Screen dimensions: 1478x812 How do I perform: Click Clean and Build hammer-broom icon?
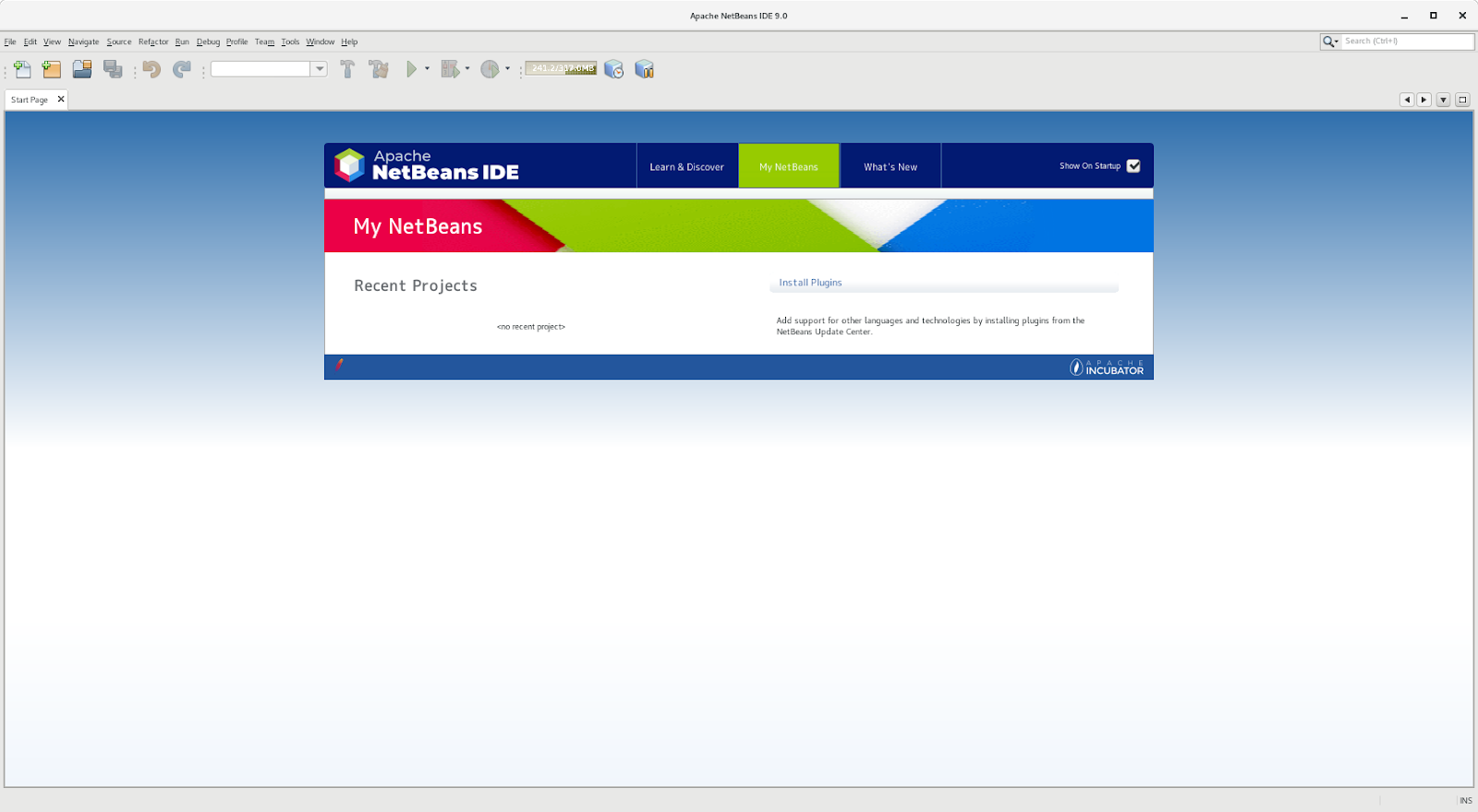pos(378,69)
